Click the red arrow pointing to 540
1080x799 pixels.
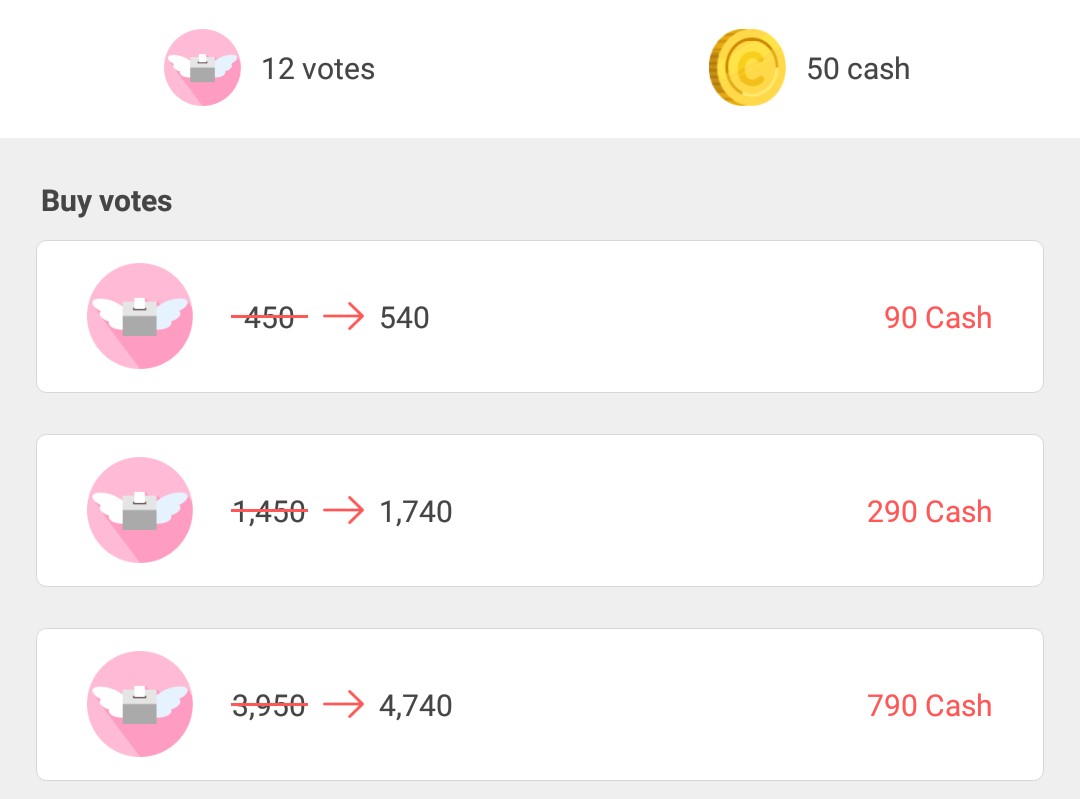343,317
